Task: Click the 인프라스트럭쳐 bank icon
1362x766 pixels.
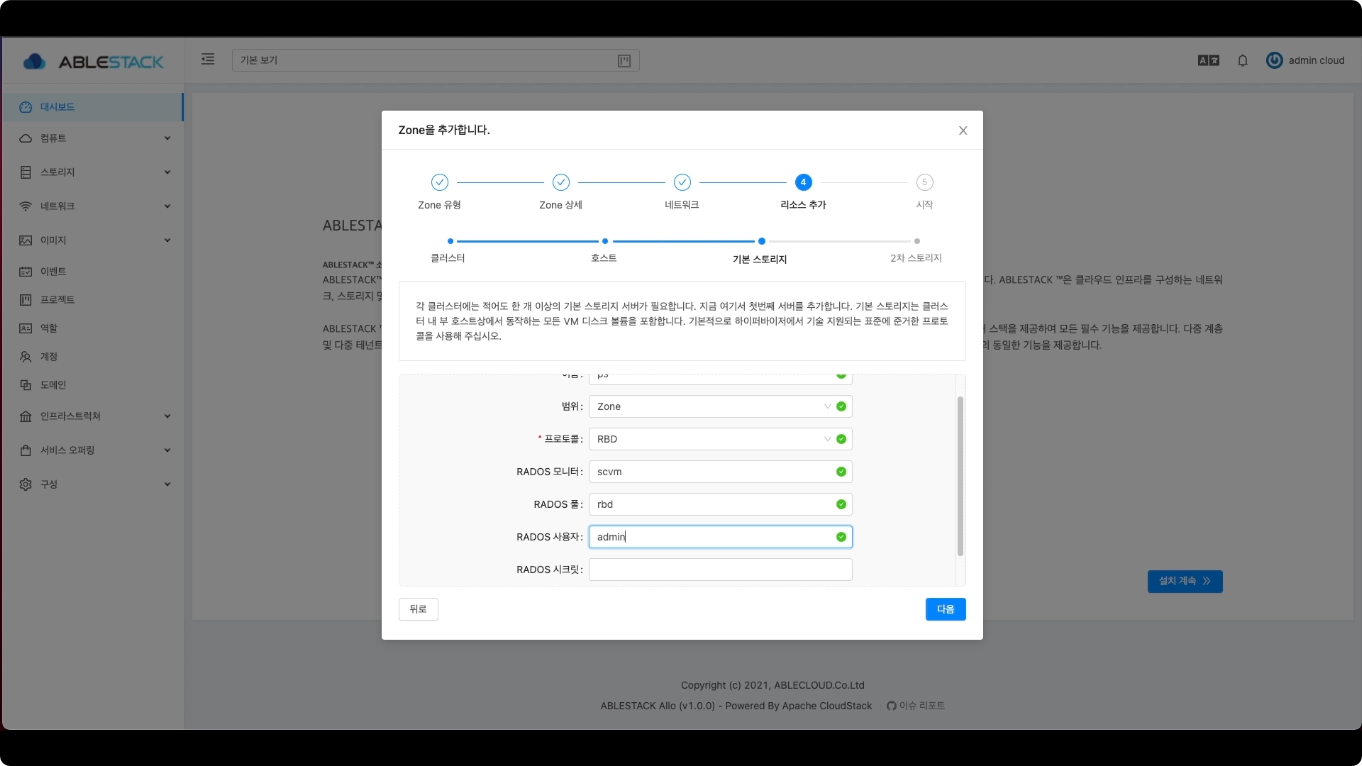Action: (26, 416)
